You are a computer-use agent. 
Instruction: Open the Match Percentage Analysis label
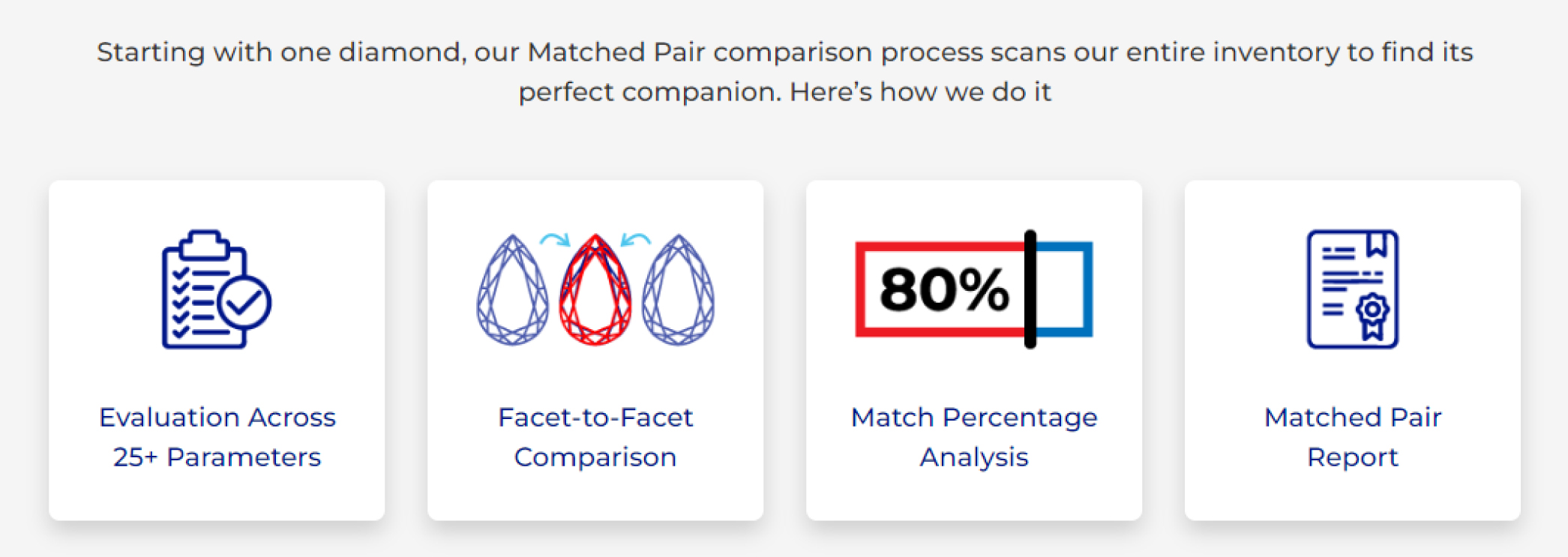974,437
